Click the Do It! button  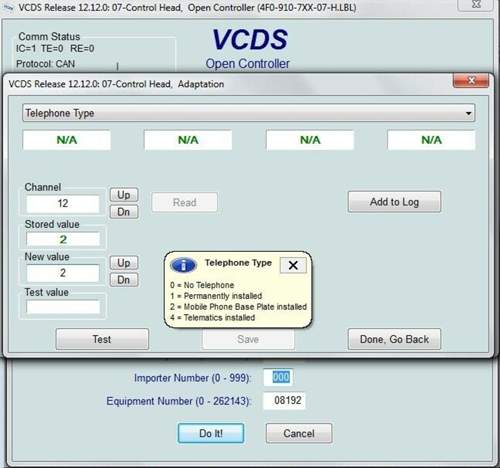[x=211, y=433]
